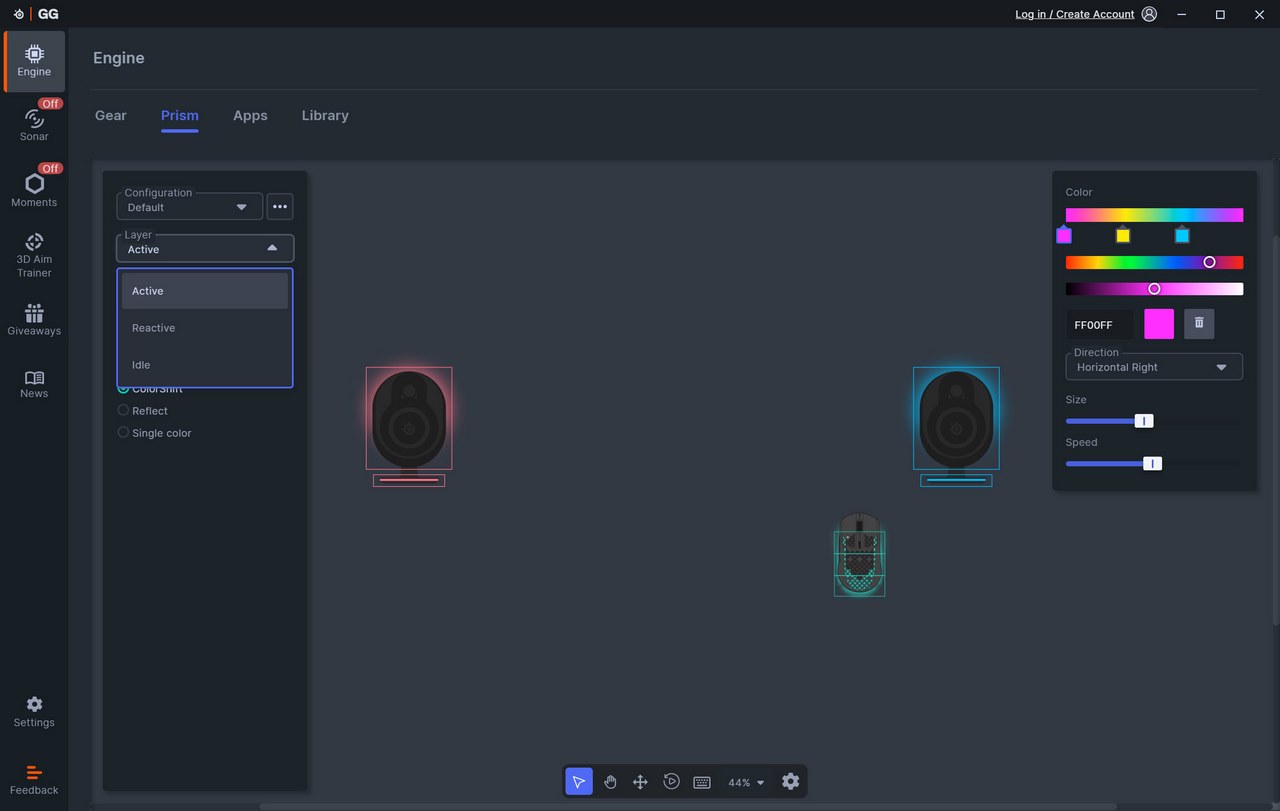
Task: Switch to the Gear tab
Action: click(110, 116)
